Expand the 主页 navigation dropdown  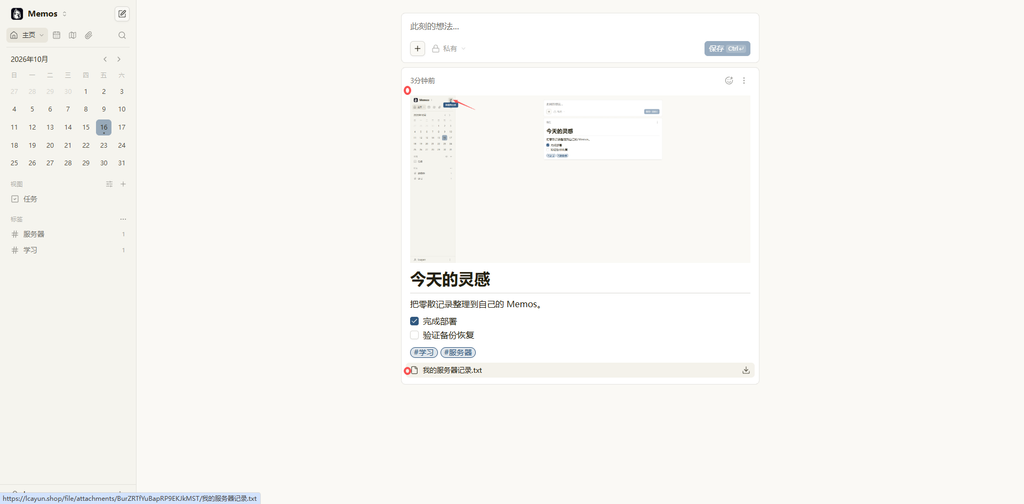(27, 35)
